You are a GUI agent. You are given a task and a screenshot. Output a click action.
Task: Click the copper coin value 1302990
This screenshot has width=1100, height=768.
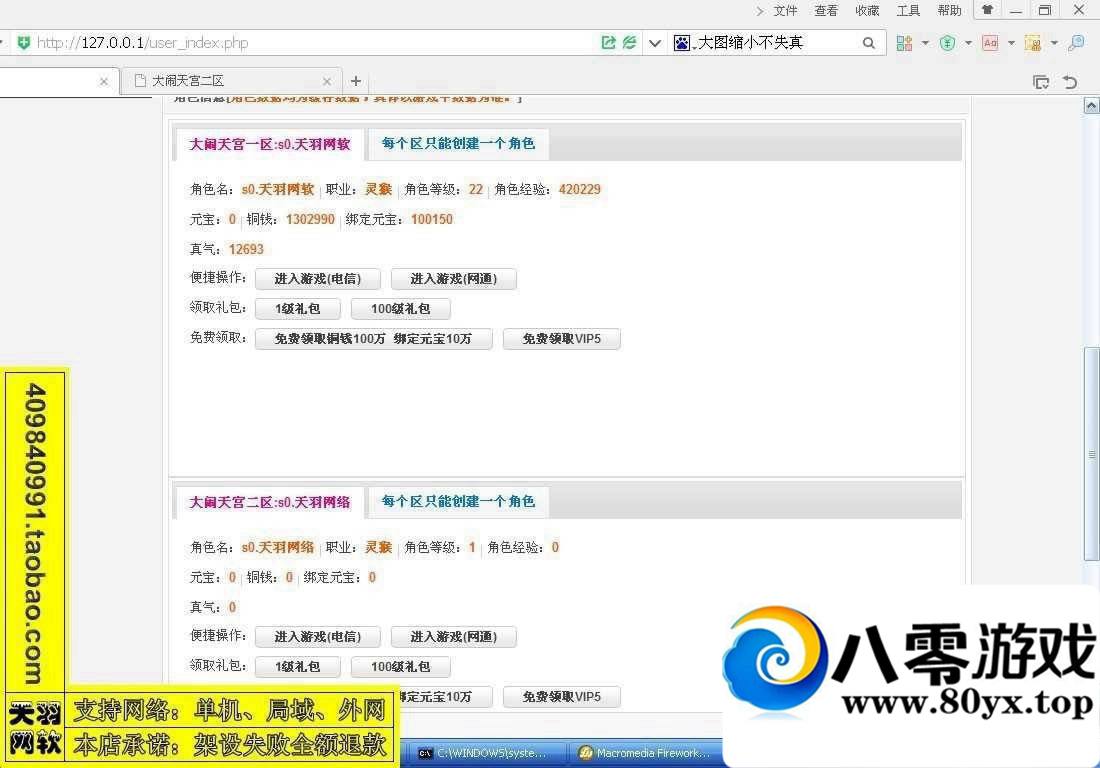point(310,220)
